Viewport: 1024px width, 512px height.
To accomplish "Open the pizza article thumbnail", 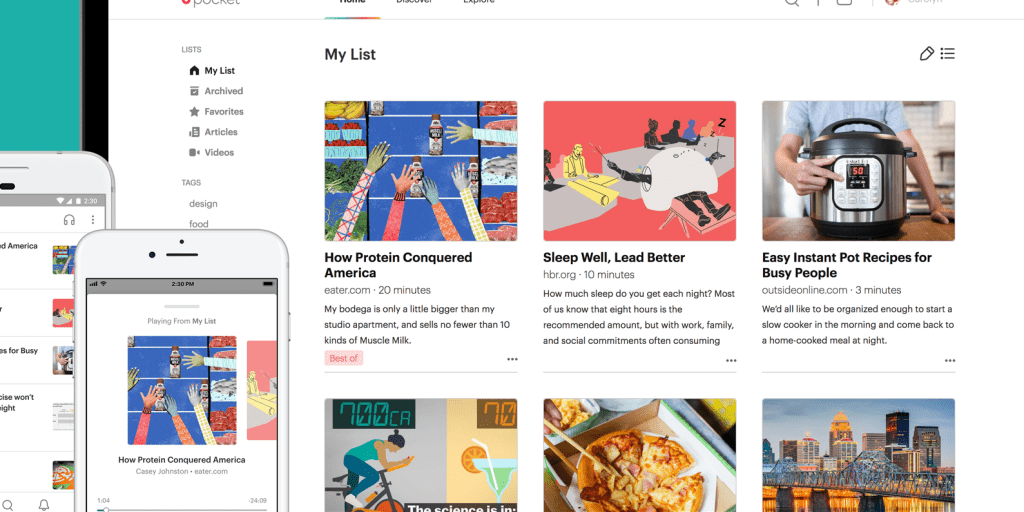I will (x=639, y=455).
